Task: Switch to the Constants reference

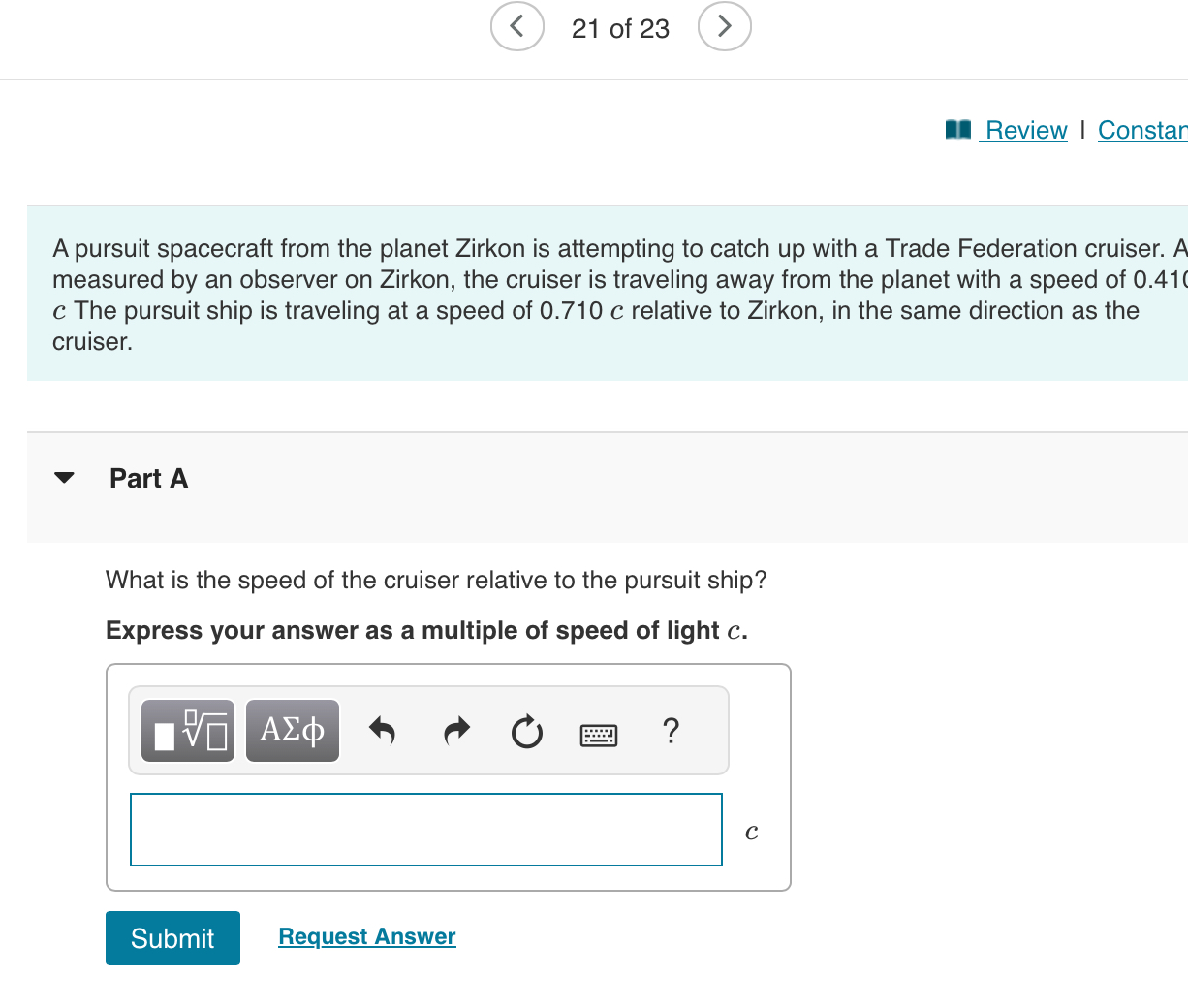Action: [1143, 129]
